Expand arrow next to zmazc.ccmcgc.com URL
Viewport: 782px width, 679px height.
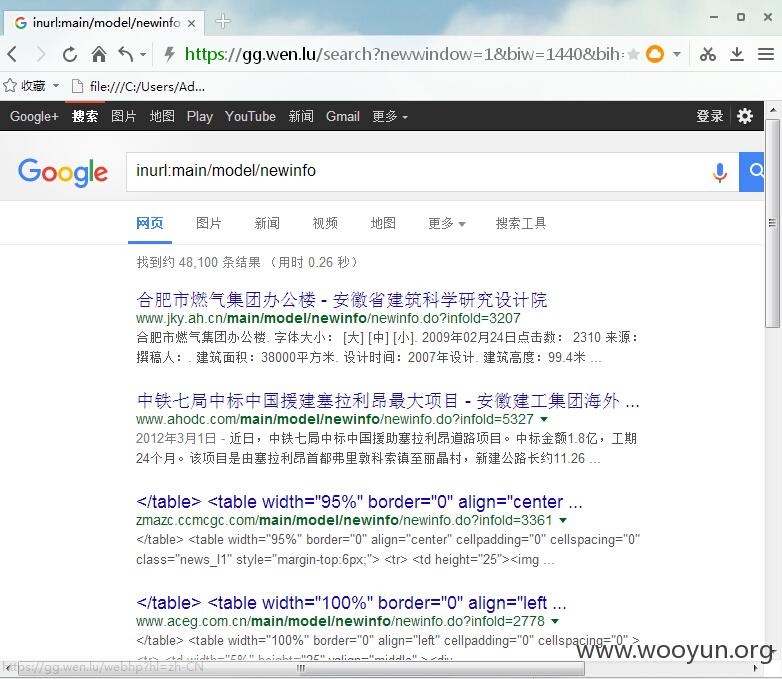(563, 520)
